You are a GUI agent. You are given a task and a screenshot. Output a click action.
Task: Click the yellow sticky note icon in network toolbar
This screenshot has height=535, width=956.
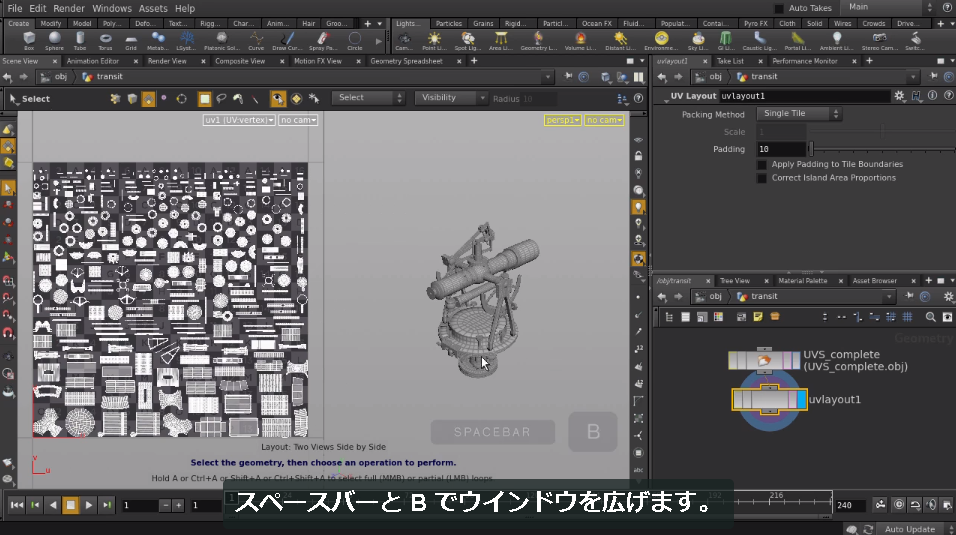click(x=758, y=317)
